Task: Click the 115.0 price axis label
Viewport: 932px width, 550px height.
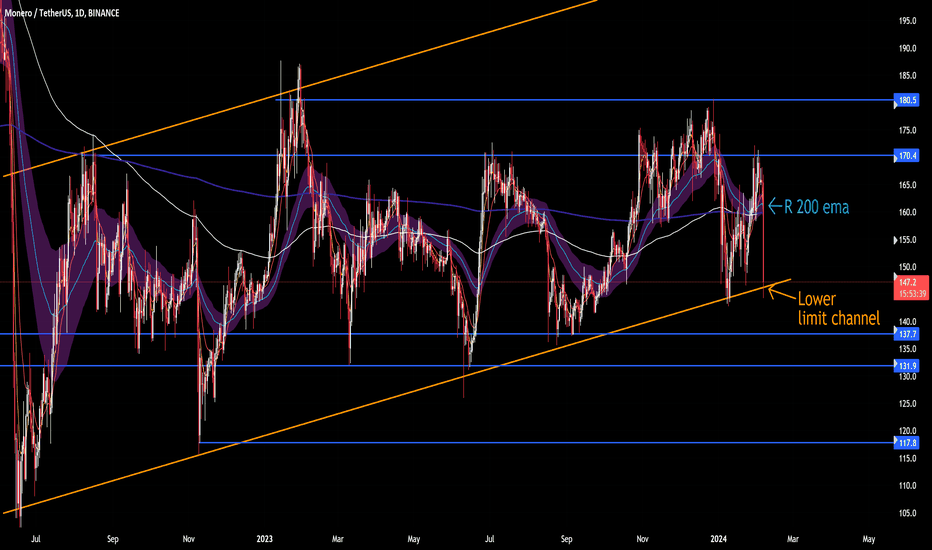Action: 907,458
